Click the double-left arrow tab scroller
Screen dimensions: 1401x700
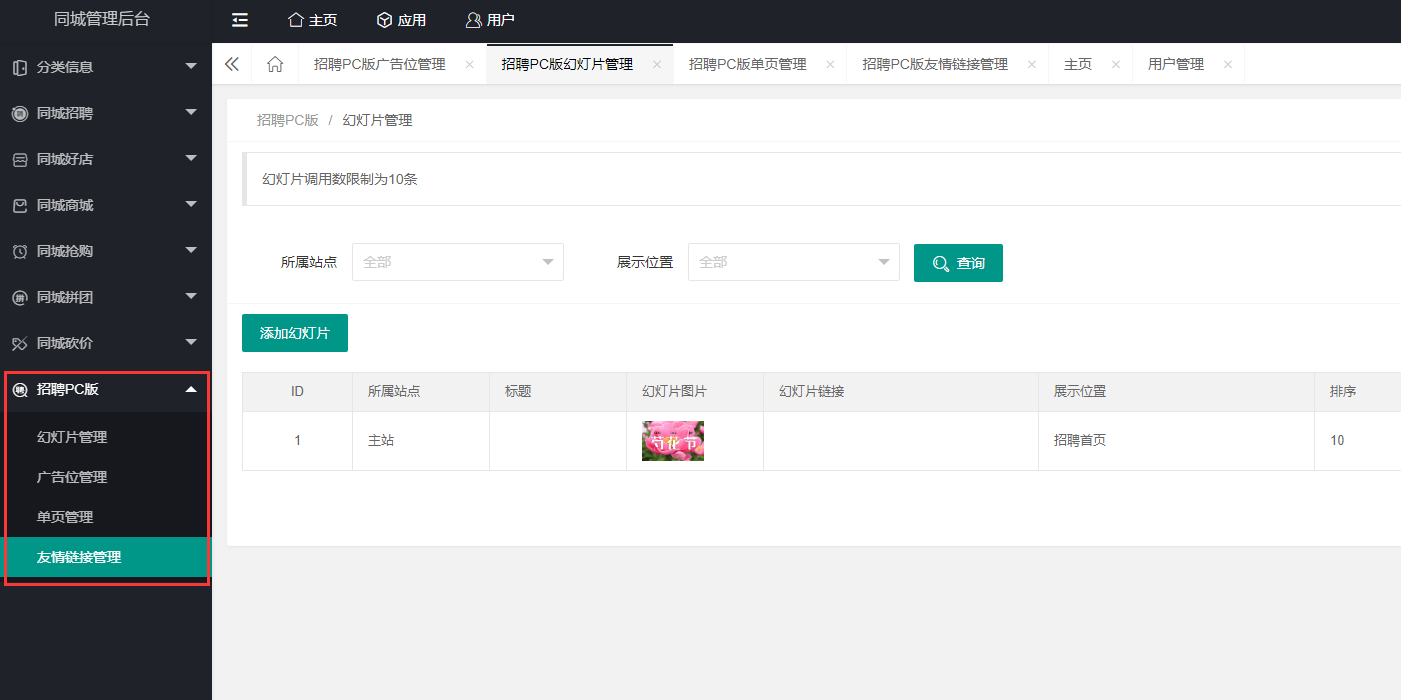coord(232,64)
